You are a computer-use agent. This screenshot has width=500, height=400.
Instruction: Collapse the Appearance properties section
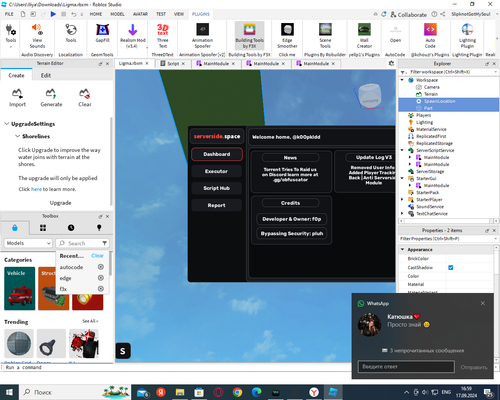click(x=402, y=249)
